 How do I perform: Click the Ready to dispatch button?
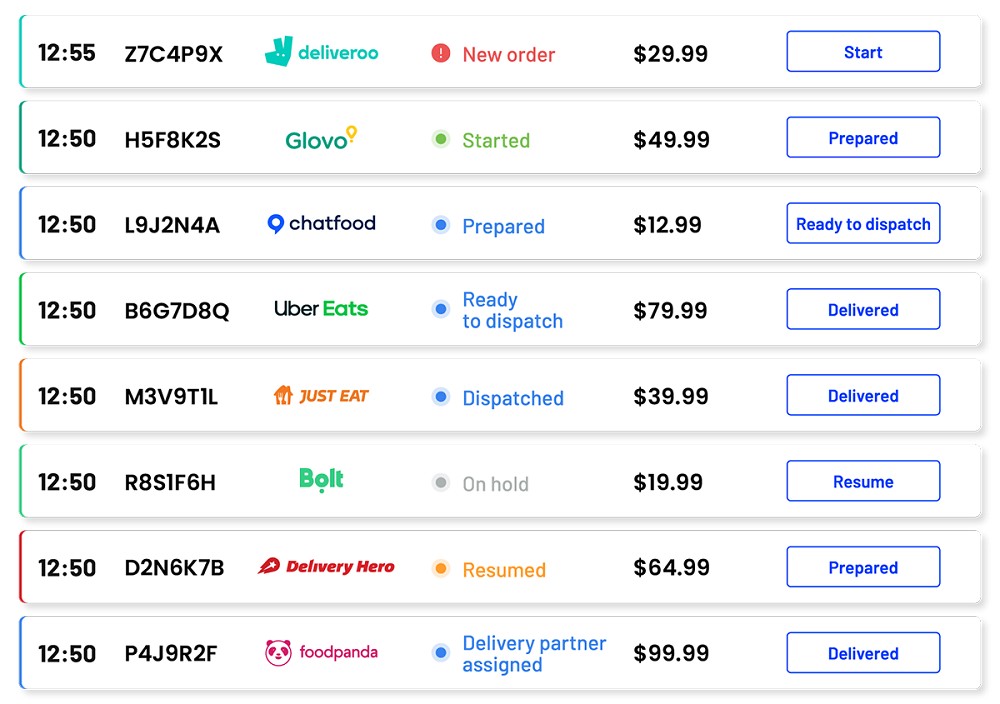point(863,224)
